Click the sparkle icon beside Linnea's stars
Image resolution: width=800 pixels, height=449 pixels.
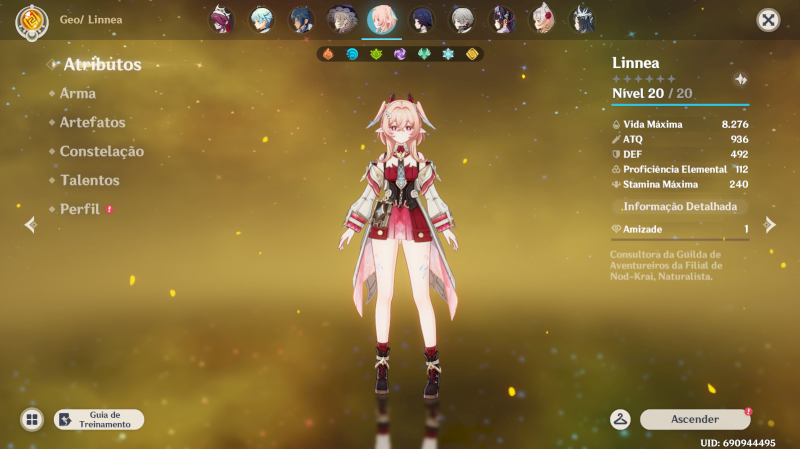coord(741,79)
